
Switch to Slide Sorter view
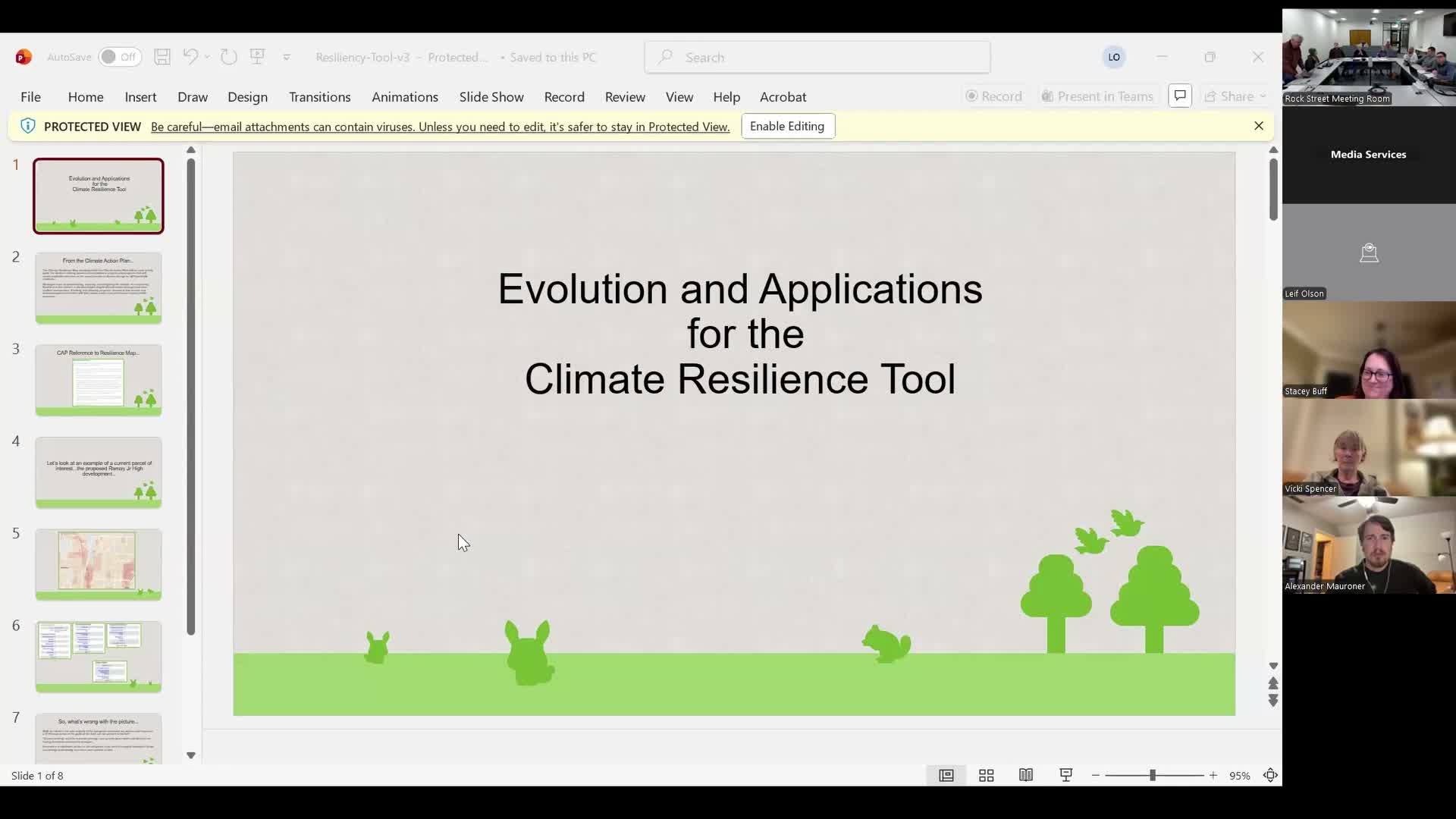click(986, 775)
